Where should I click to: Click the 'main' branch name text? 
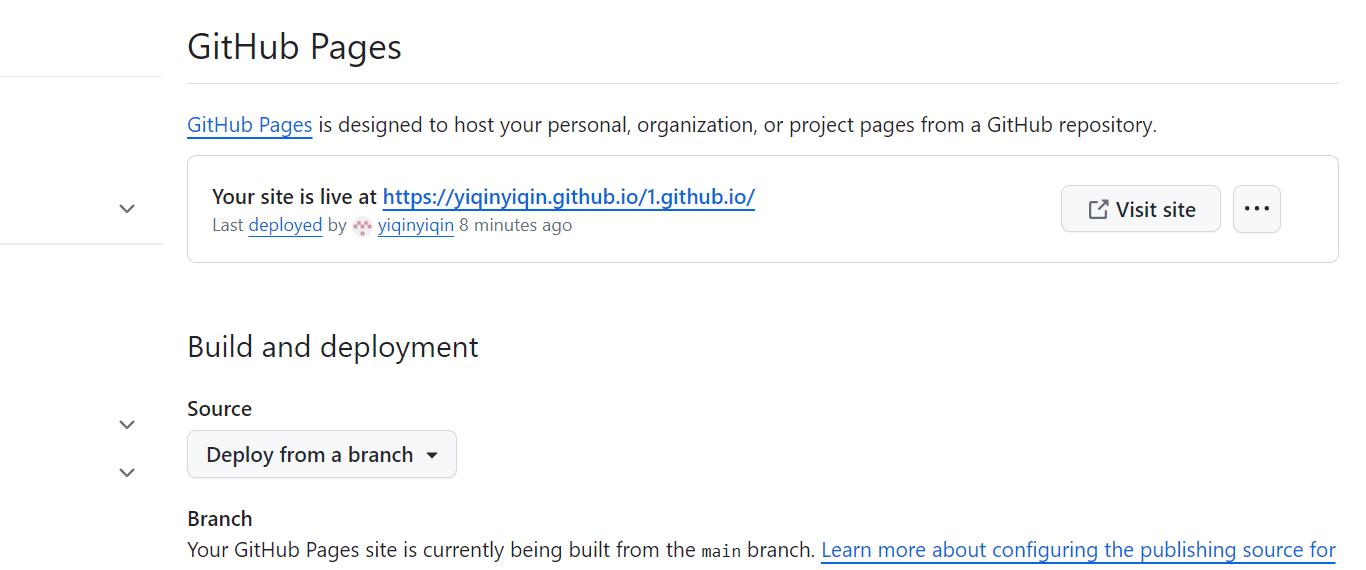(x=721, y=551)
